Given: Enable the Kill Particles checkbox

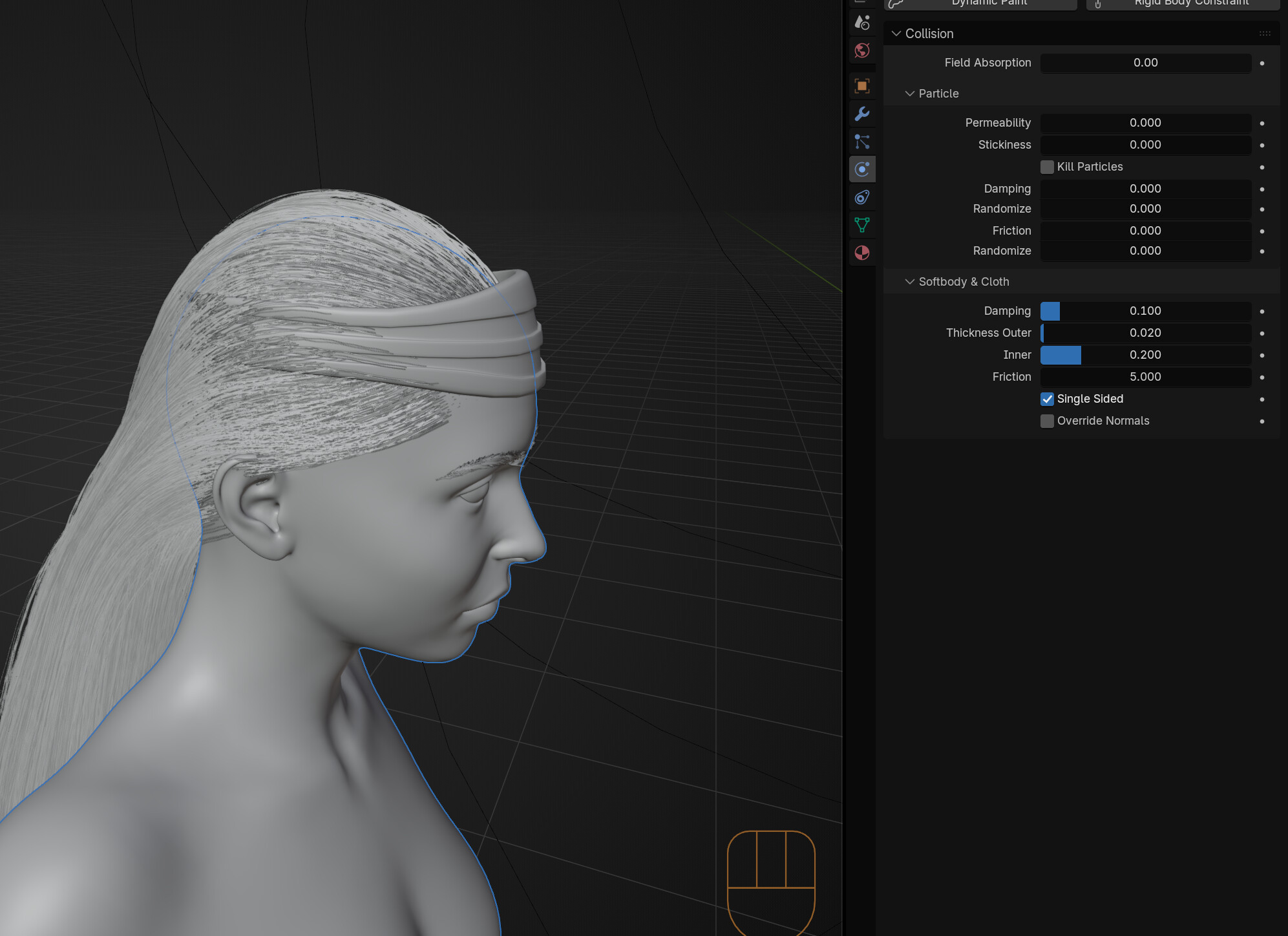Looking at the screenshot, I should click(x=1047, y=167).
